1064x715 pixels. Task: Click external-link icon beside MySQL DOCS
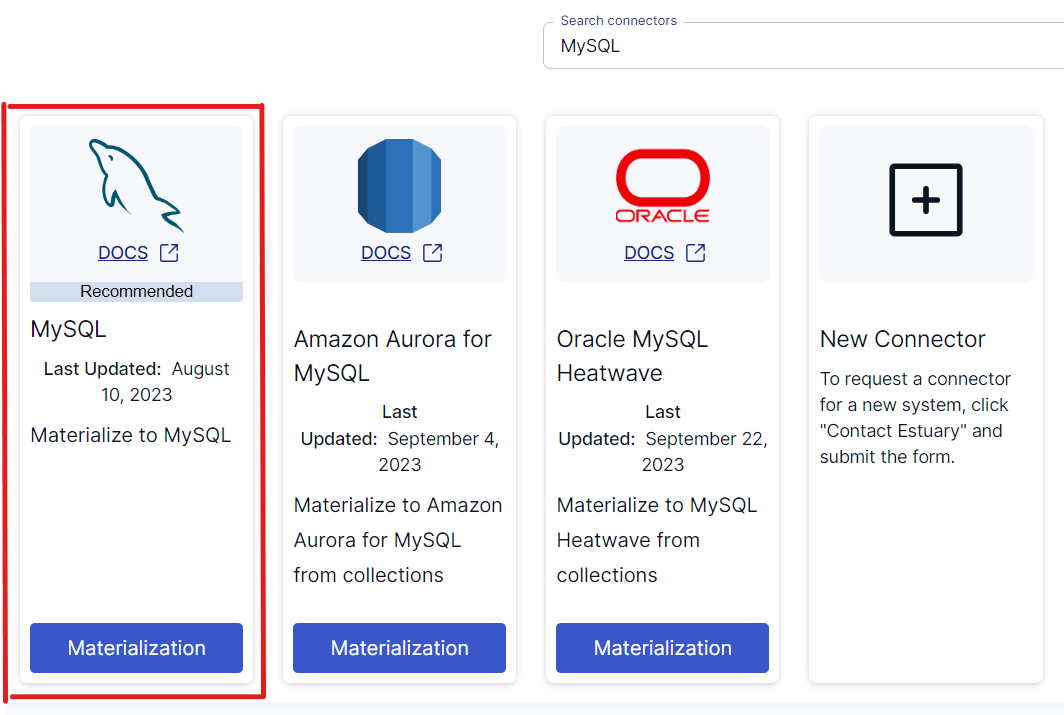coord(170,252)
